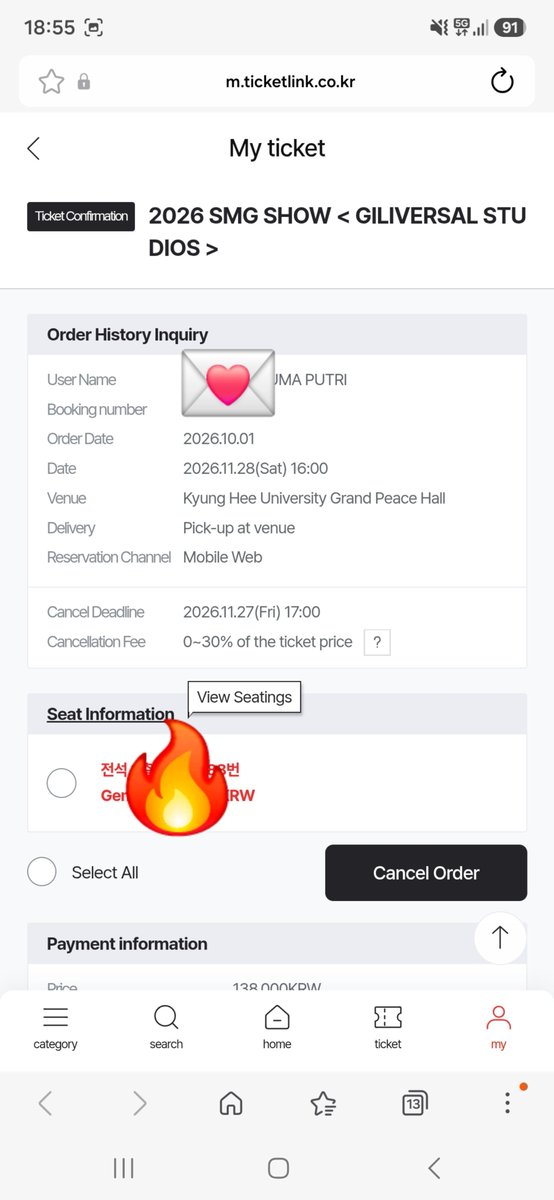This screenshot has width=554, height=1200.
Task: Tick the Select All radio button
Action: (42, 872)
